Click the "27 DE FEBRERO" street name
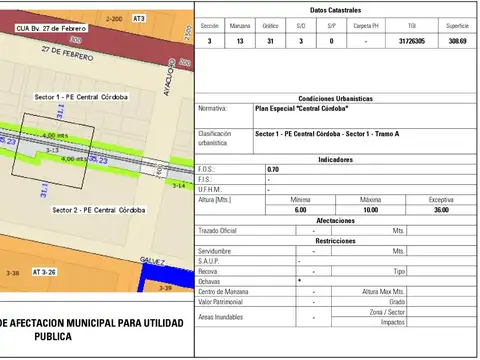This screenshot has height=360, width=480. click(67, 53)
